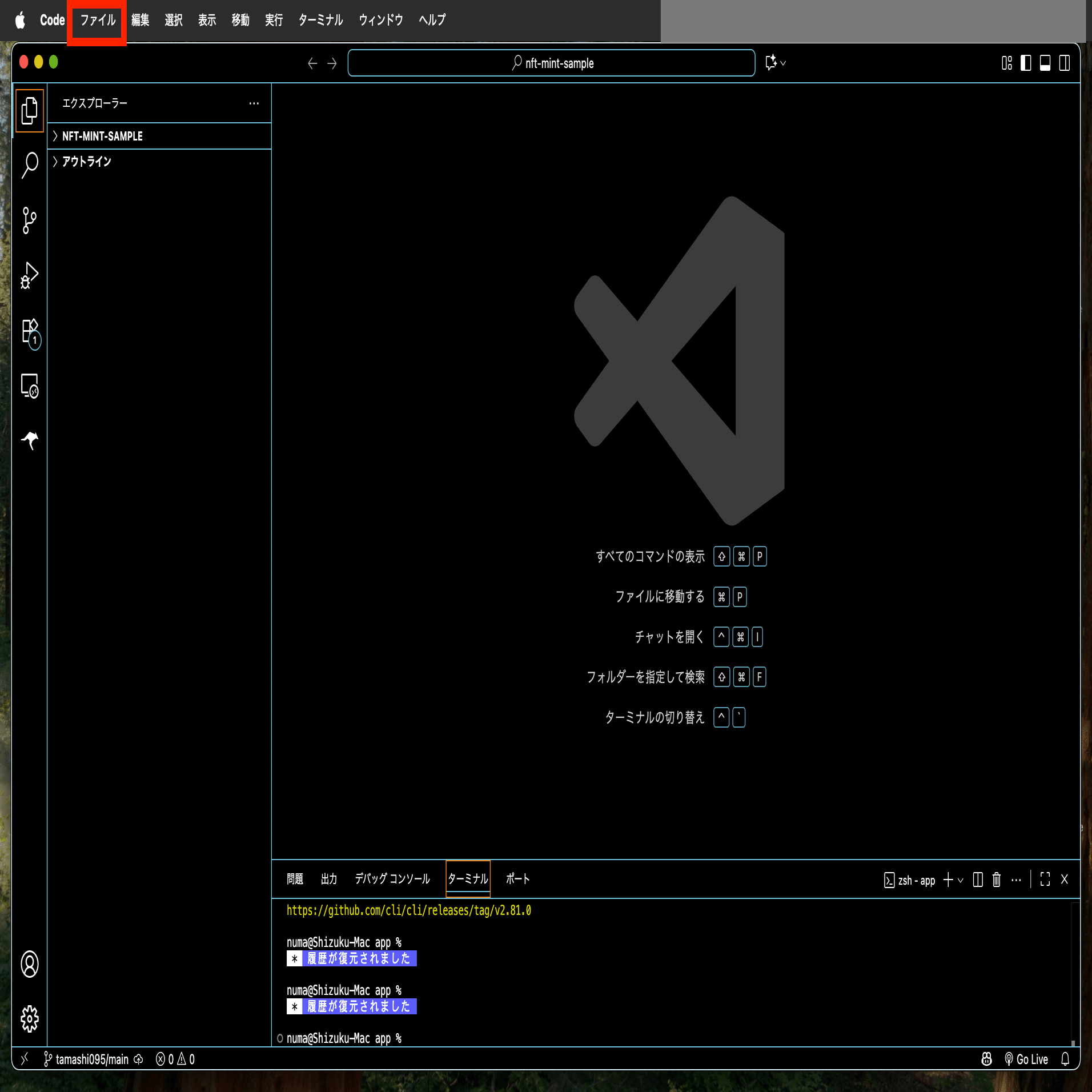Open the Explorer view in activity bar
This screenshot has height=1092, width=1092.
pyautogui.click(x=30, y=110)
